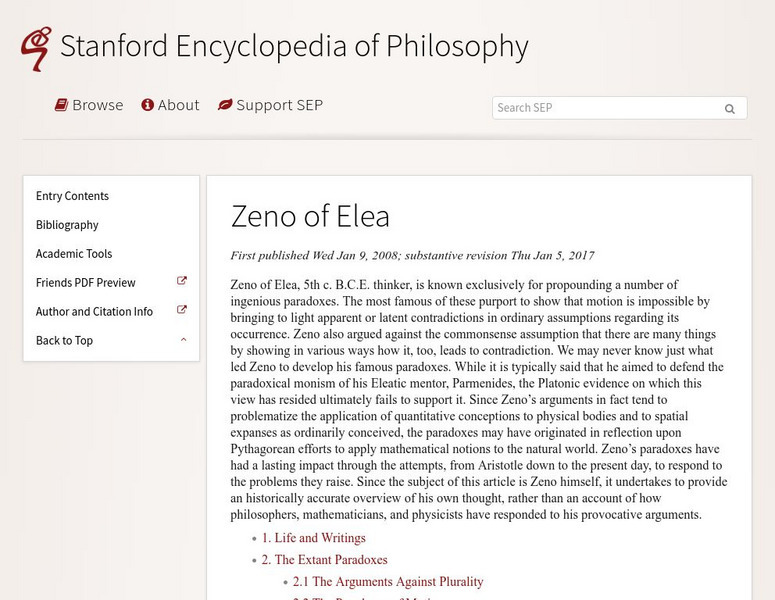Viewport: 775px width, 600px height.
Task: Click the leaf icon beside Support SEP
Action: [x=225, y=105]
